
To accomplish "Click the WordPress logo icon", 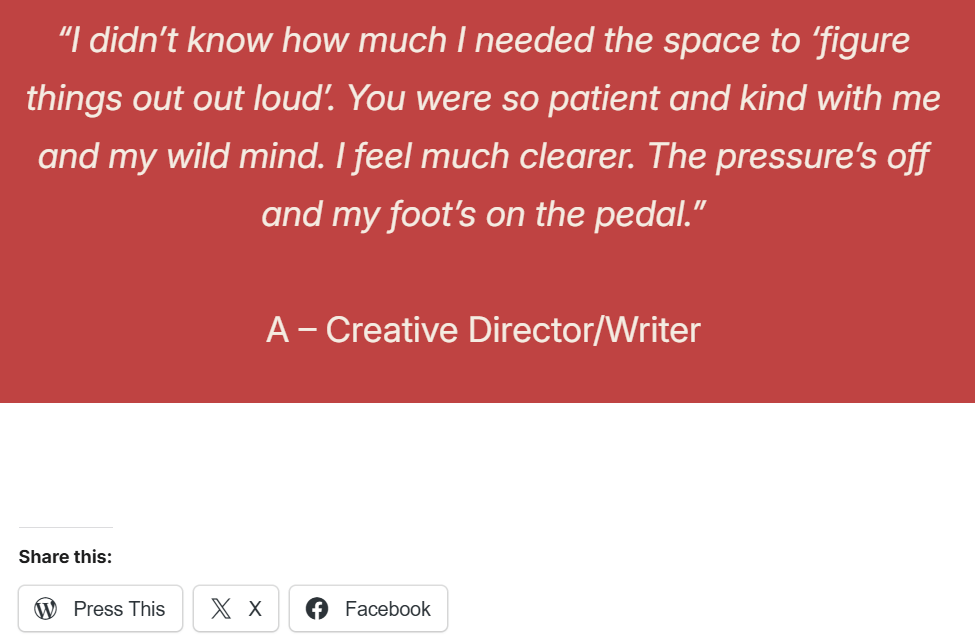I will (x=46, y=609).
